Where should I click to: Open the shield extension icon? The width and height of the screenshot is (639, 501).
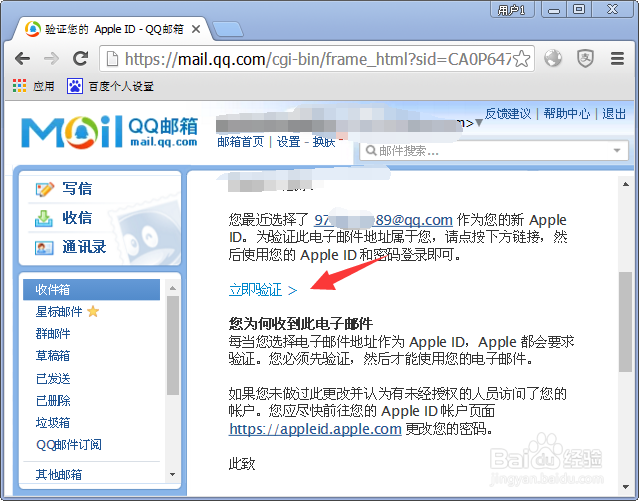(x=585, y=59)
